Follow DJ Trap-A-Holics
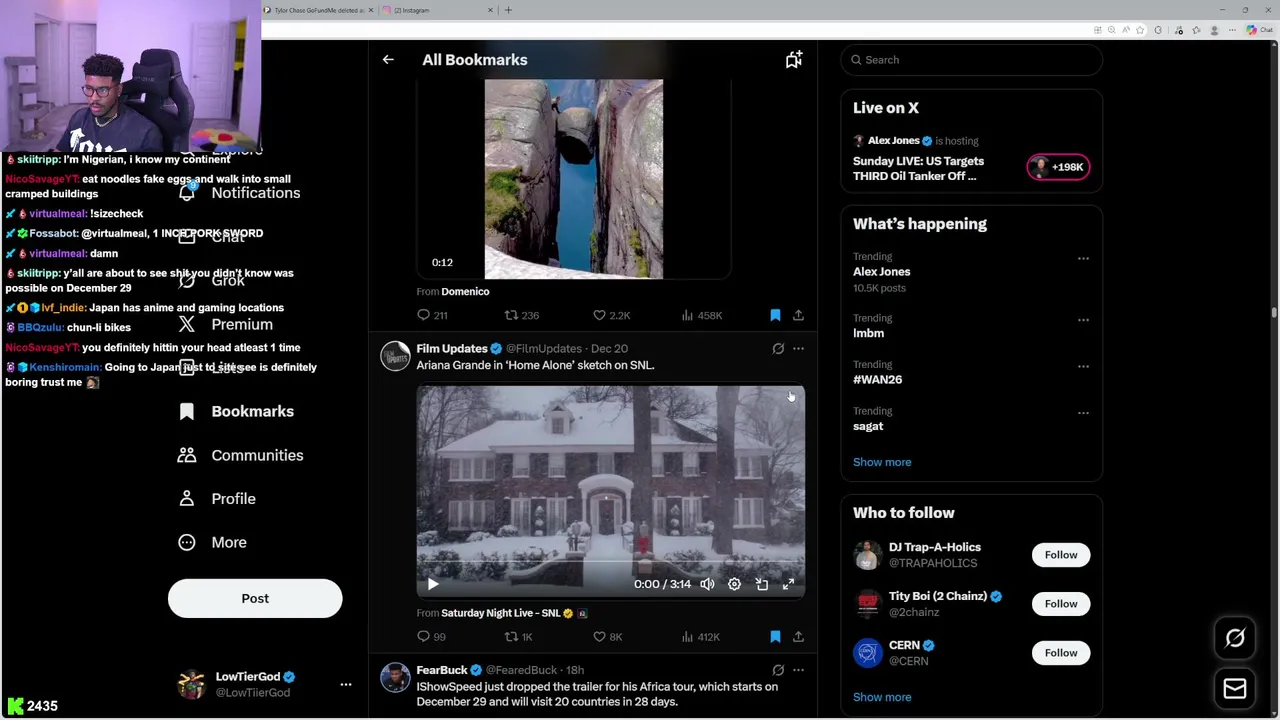This screenshot has width=1280, height=720. coord(1061,555)
